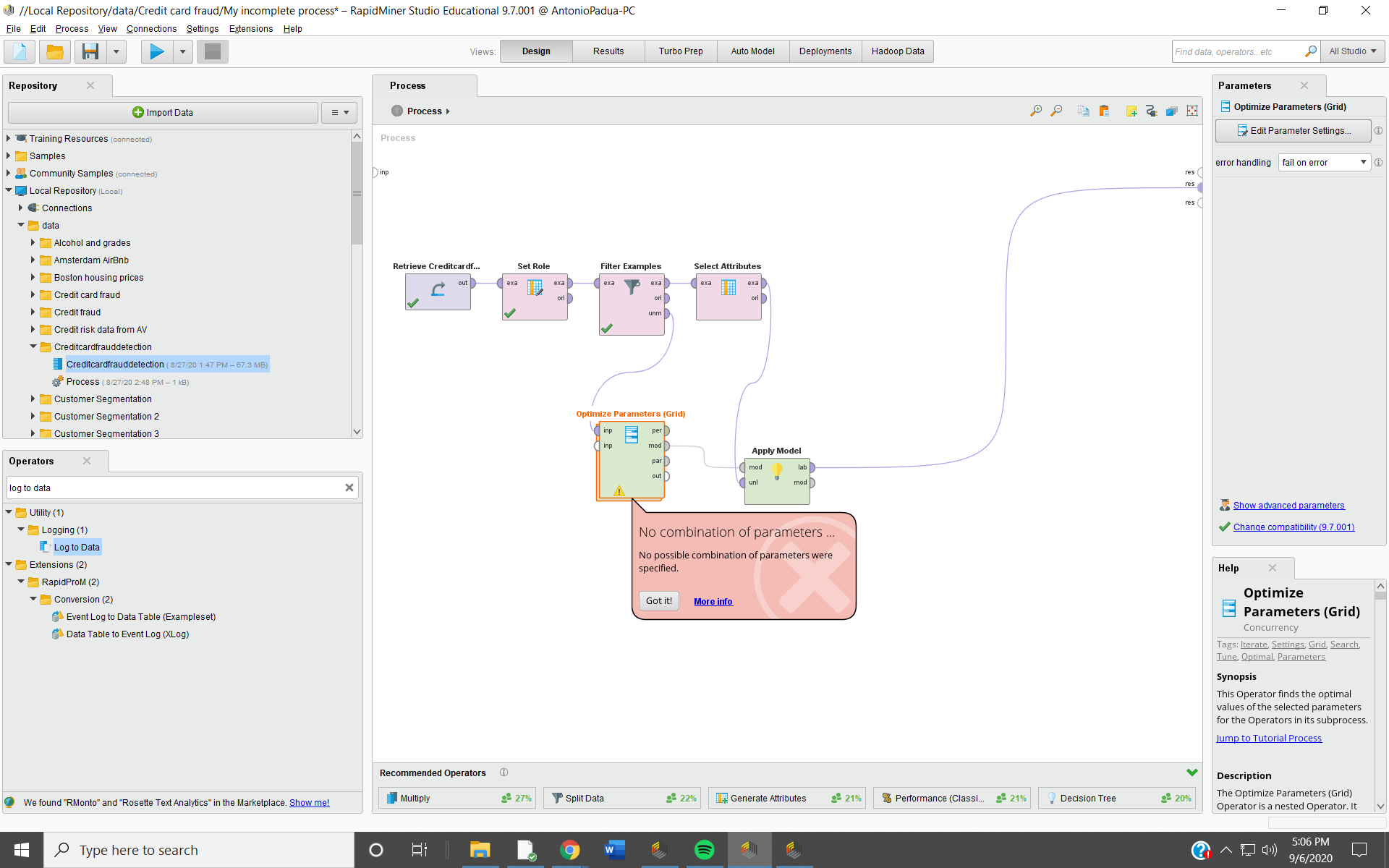Image resolution: width=1389 pixels, height=868 pixels.
Task: Click the operator search input field
Action: pyautogui.click(x=175, y=488)
